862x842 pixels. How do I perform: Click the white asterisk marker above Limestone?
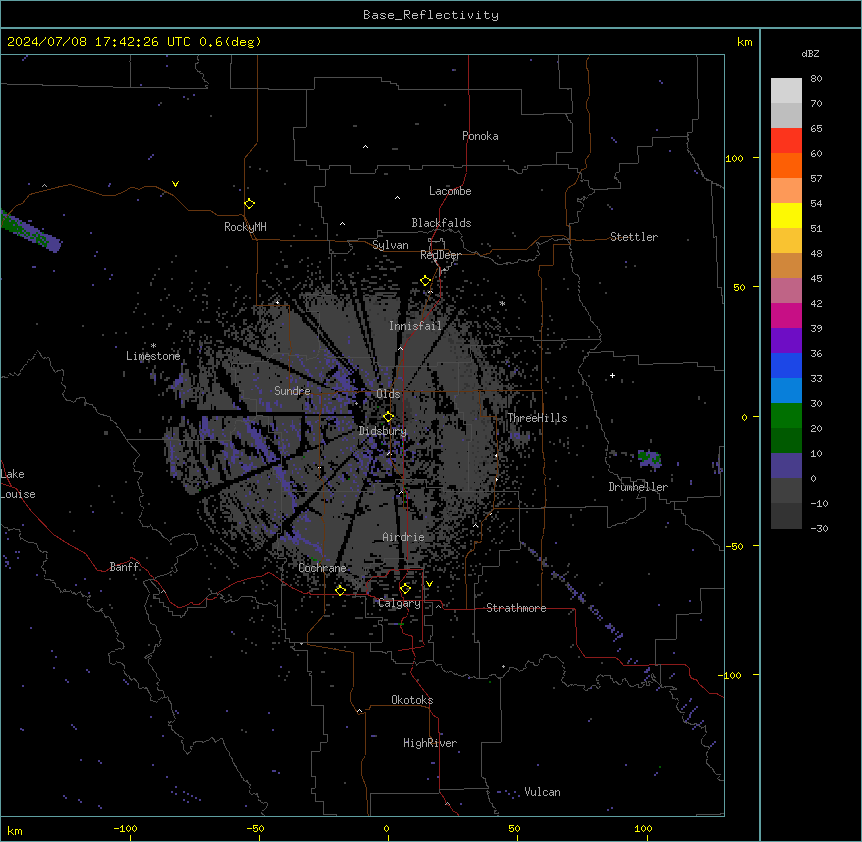coord(153,346)
